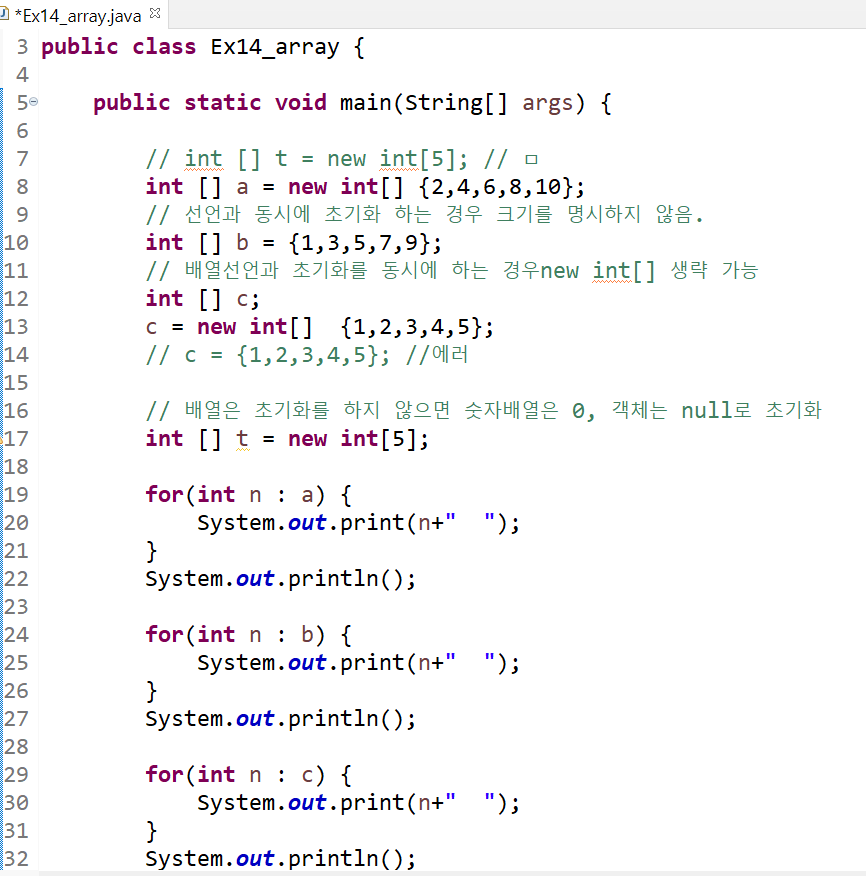The height and width of the screenshot is (876, 866).
Task: Open the Java file icon on the tab
Action: click(x=4, y=14)
